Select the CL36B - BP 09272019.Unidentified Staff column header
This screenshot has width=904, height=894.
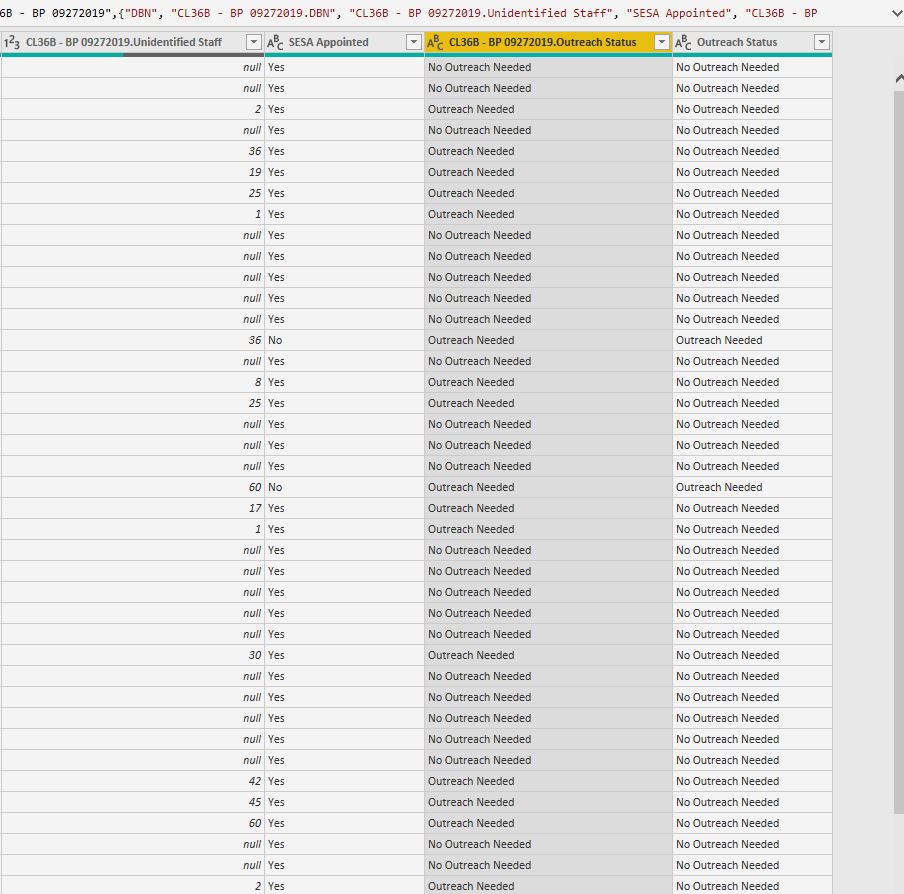(x=133, y=42)
